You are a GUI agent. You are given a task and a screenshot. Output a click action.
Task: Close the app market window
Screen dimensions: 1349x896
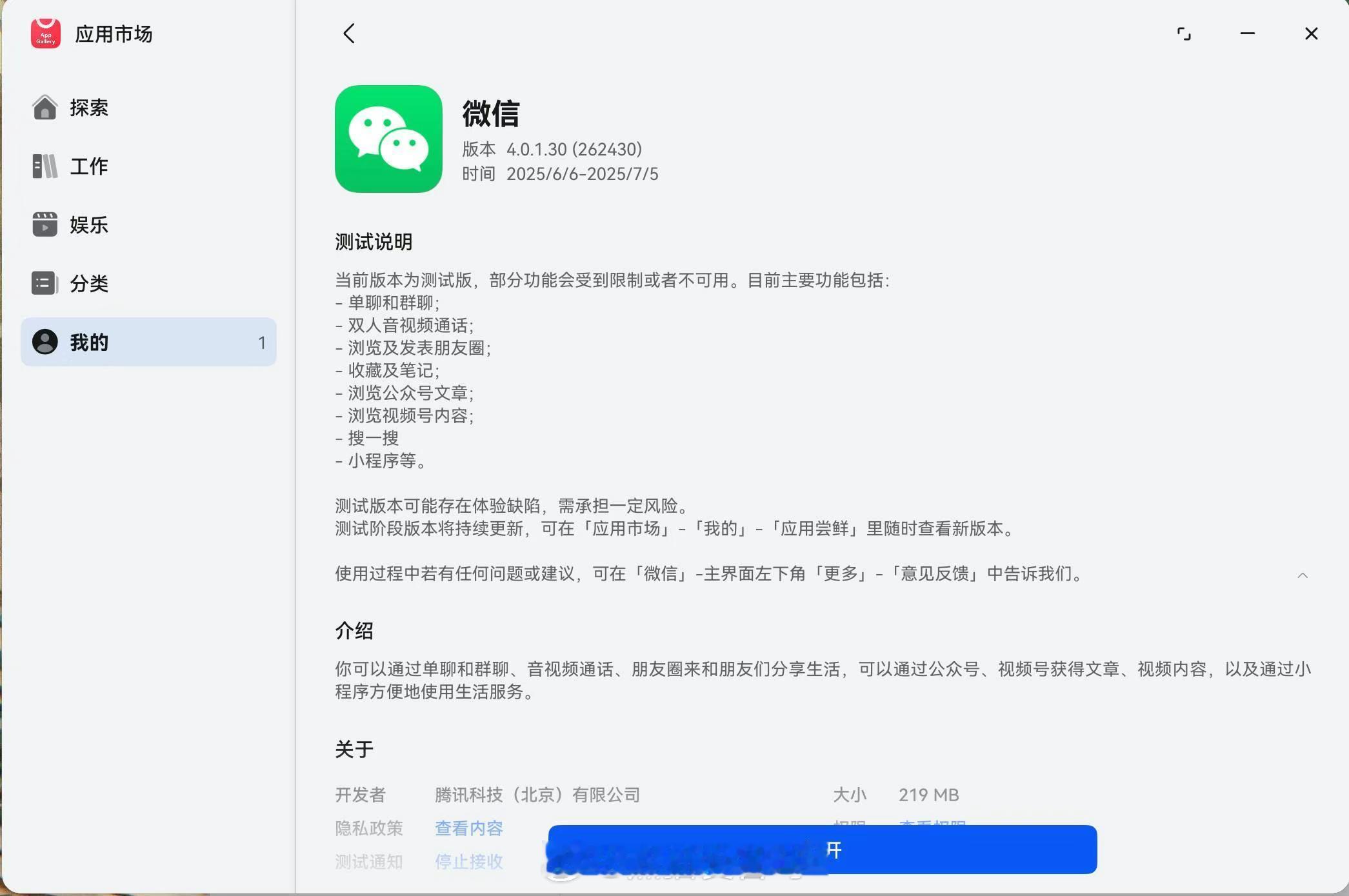pos(1312,34)
